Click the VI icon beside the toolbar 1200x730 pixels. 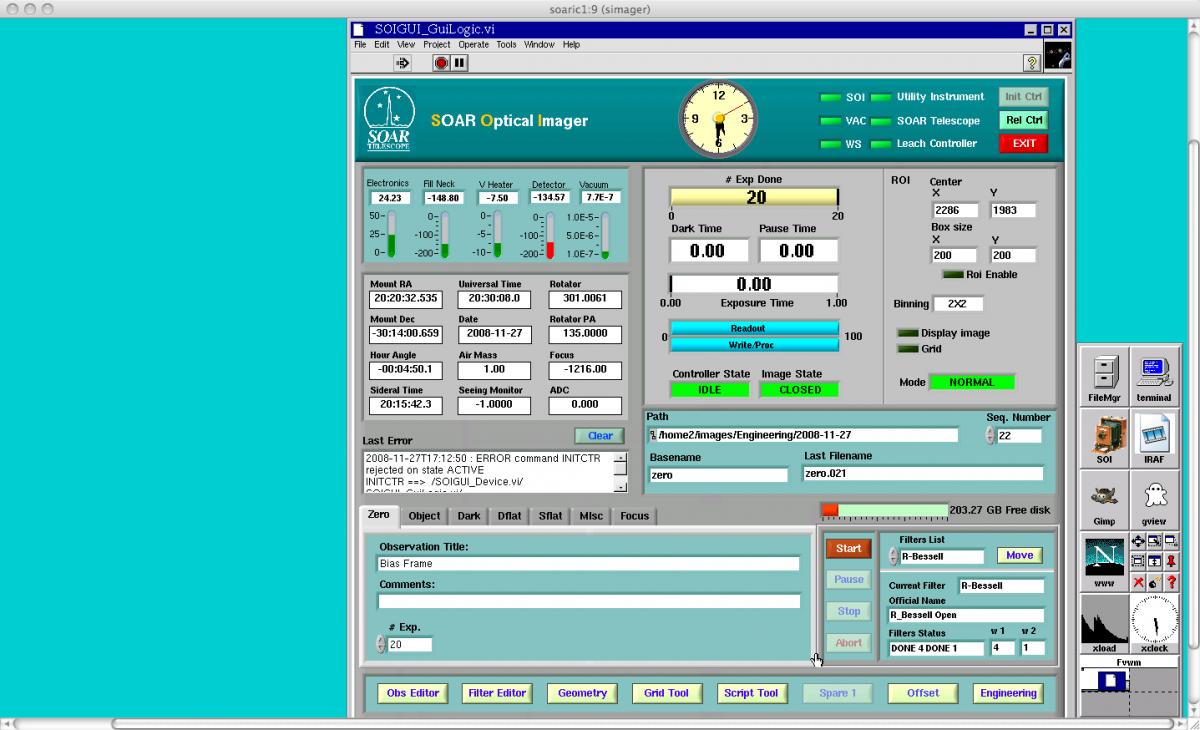tap(1058, 55)
